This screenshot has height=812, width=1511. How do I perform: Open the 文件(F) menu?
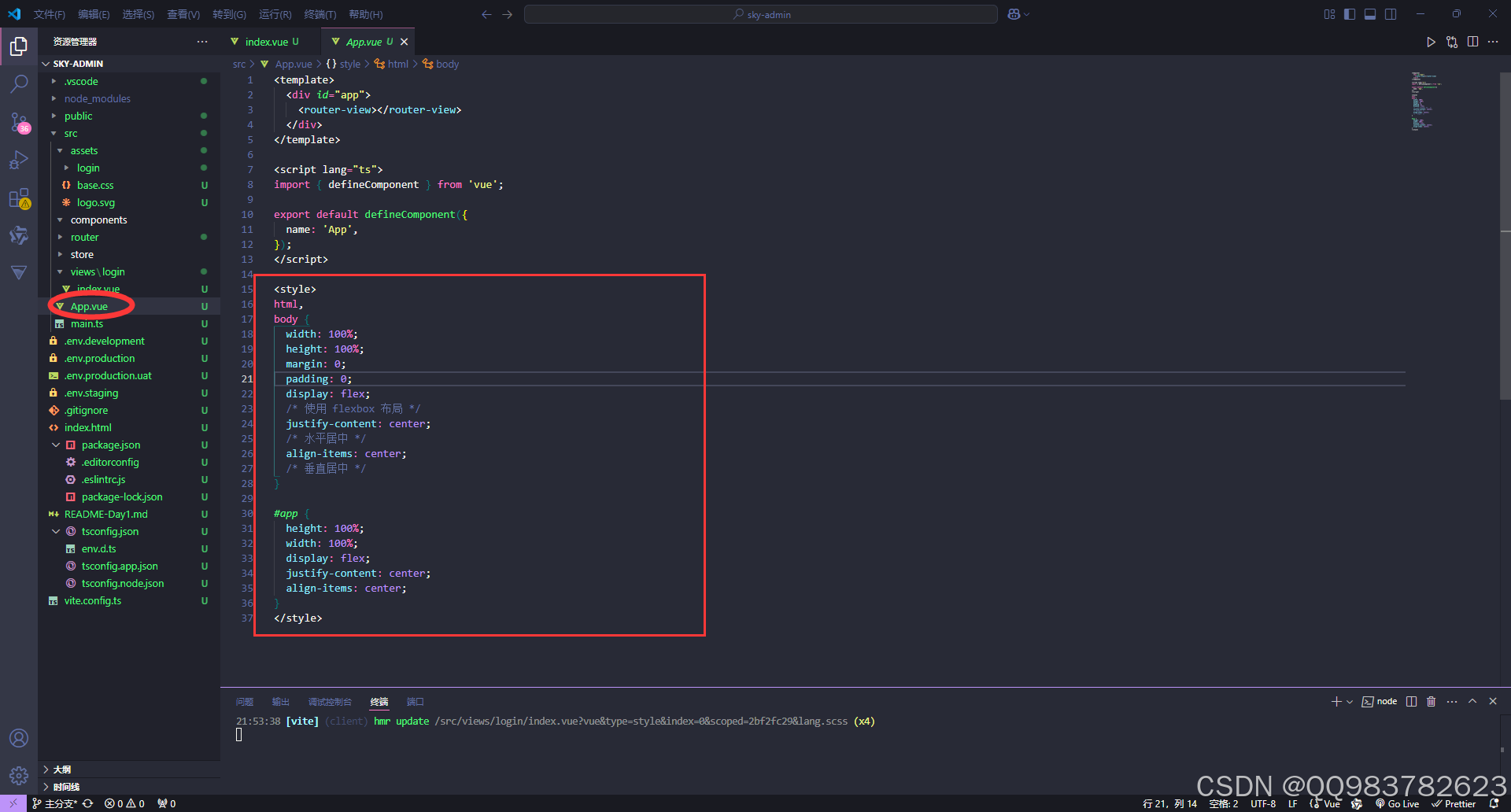pyautogui.click(x=49, y=14)
